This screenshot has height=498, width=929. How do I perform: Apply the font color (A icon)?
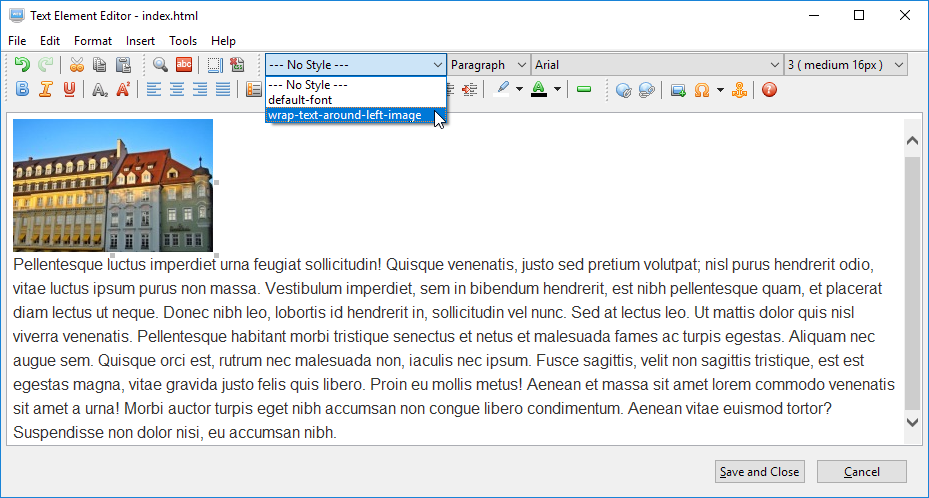[539, 89]
